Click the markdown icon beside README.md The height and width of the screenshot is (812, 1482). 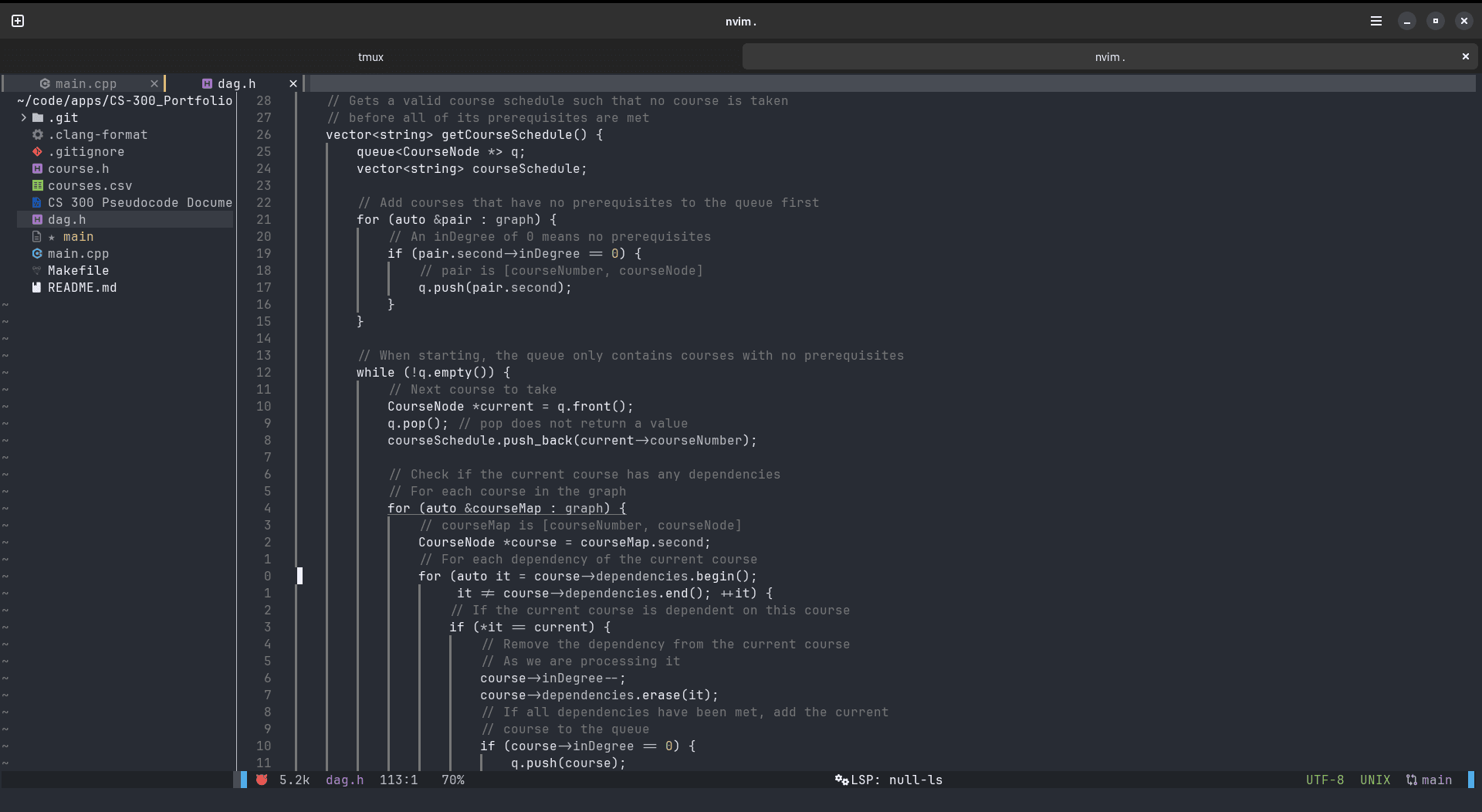[x=37, y=287]
